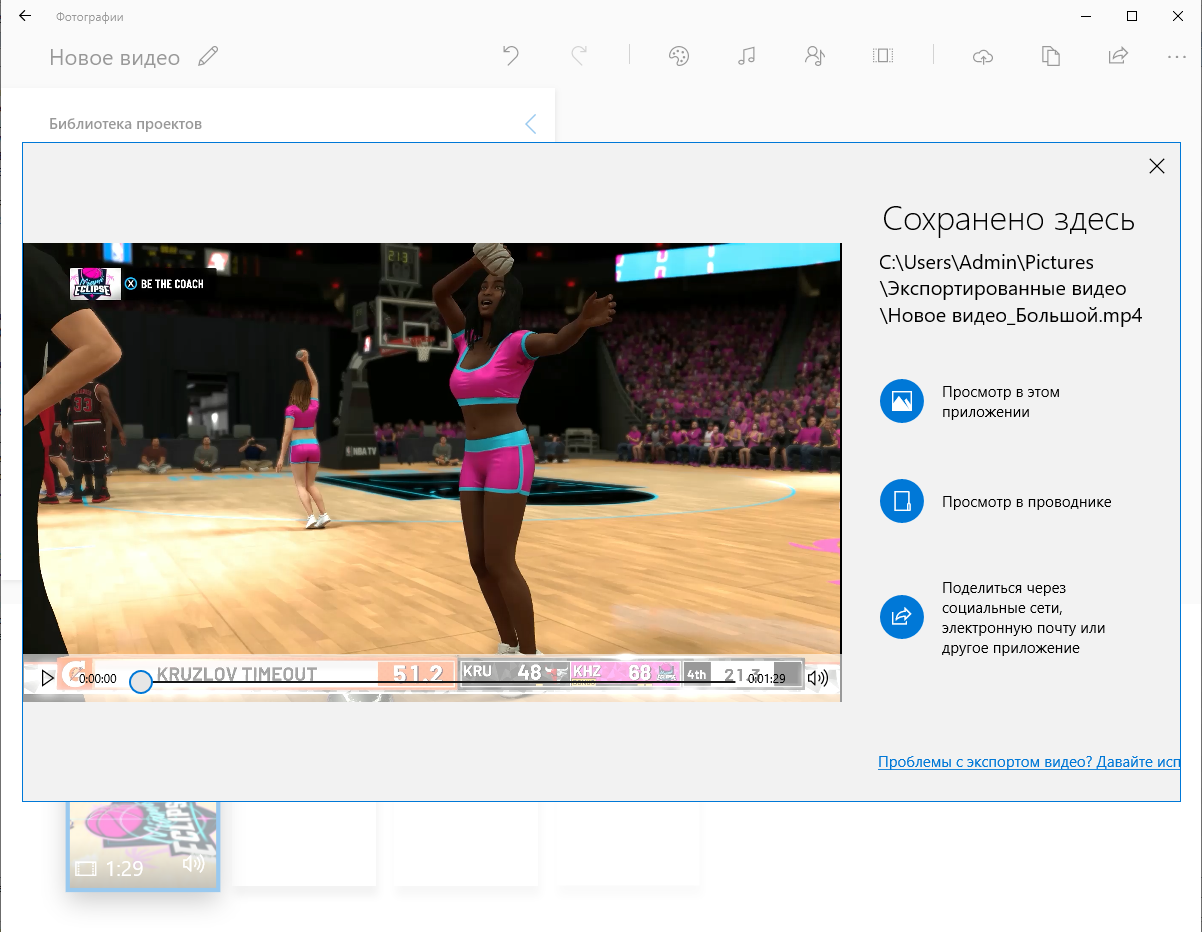Click the Библиотека проектов heading

pos(126,124)
